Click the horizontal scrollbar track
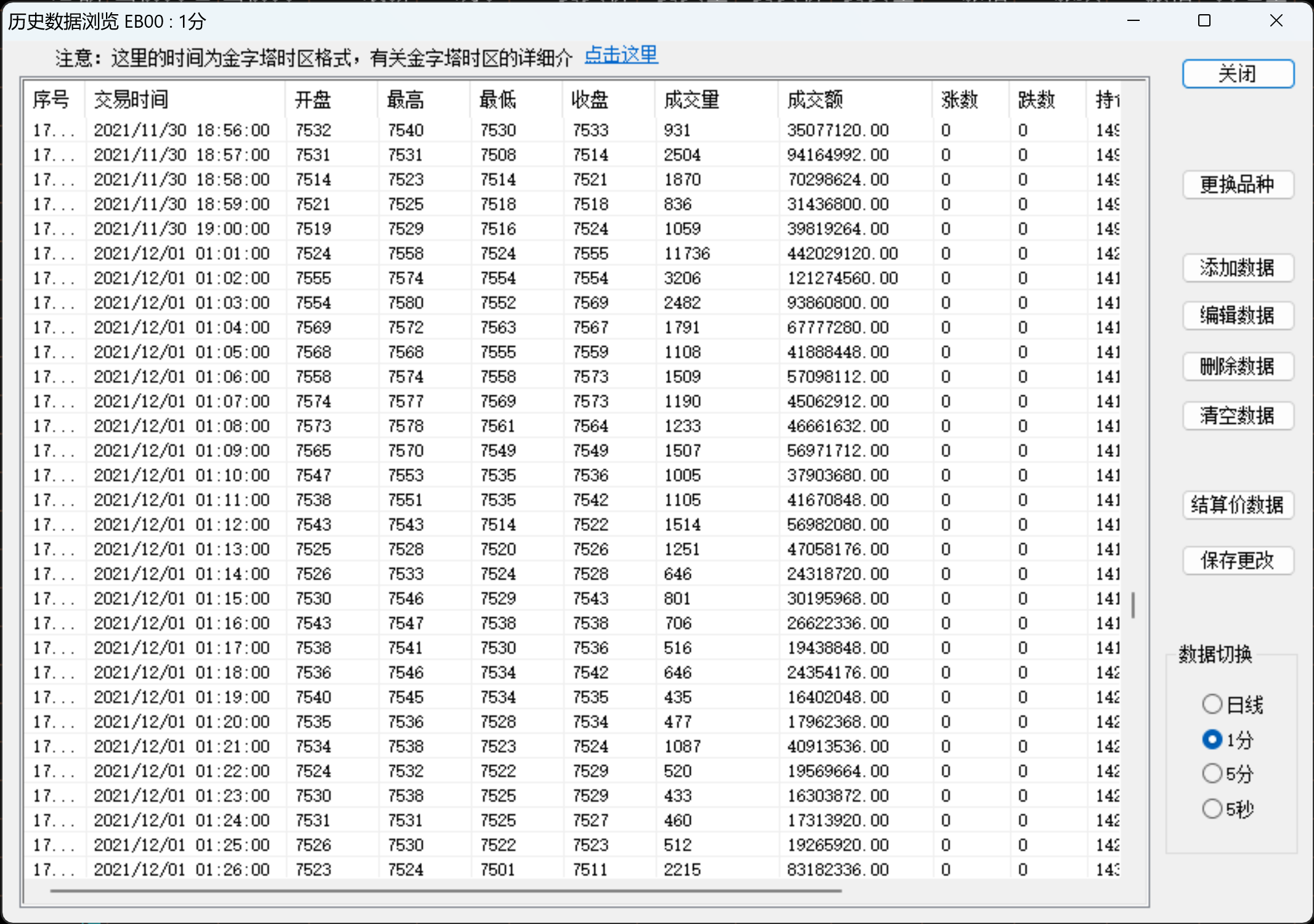 tap(986, 891)
